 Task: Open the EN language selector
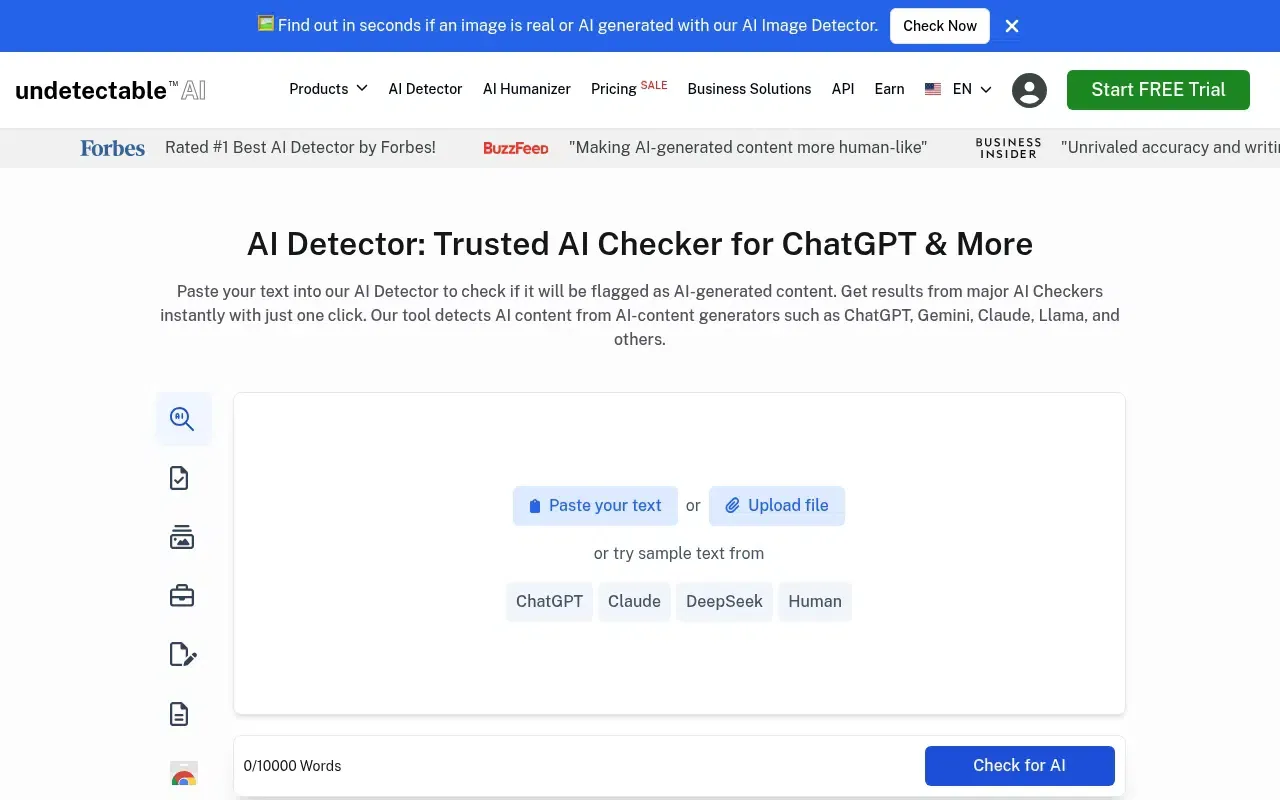coord(958,89)
